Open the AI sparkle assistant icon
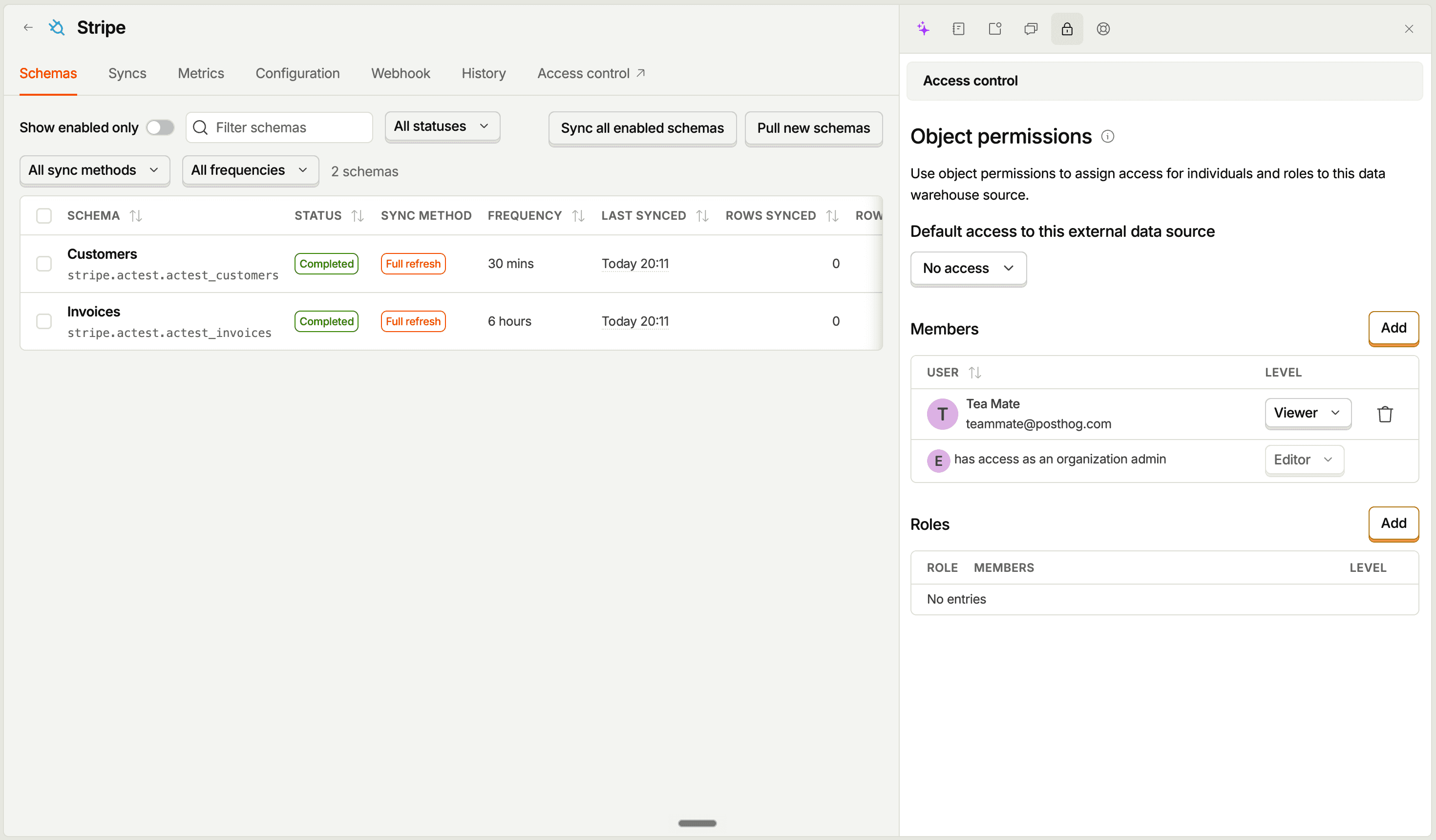1436x840 pixels. pyautogui.click(x=923, y=28)
